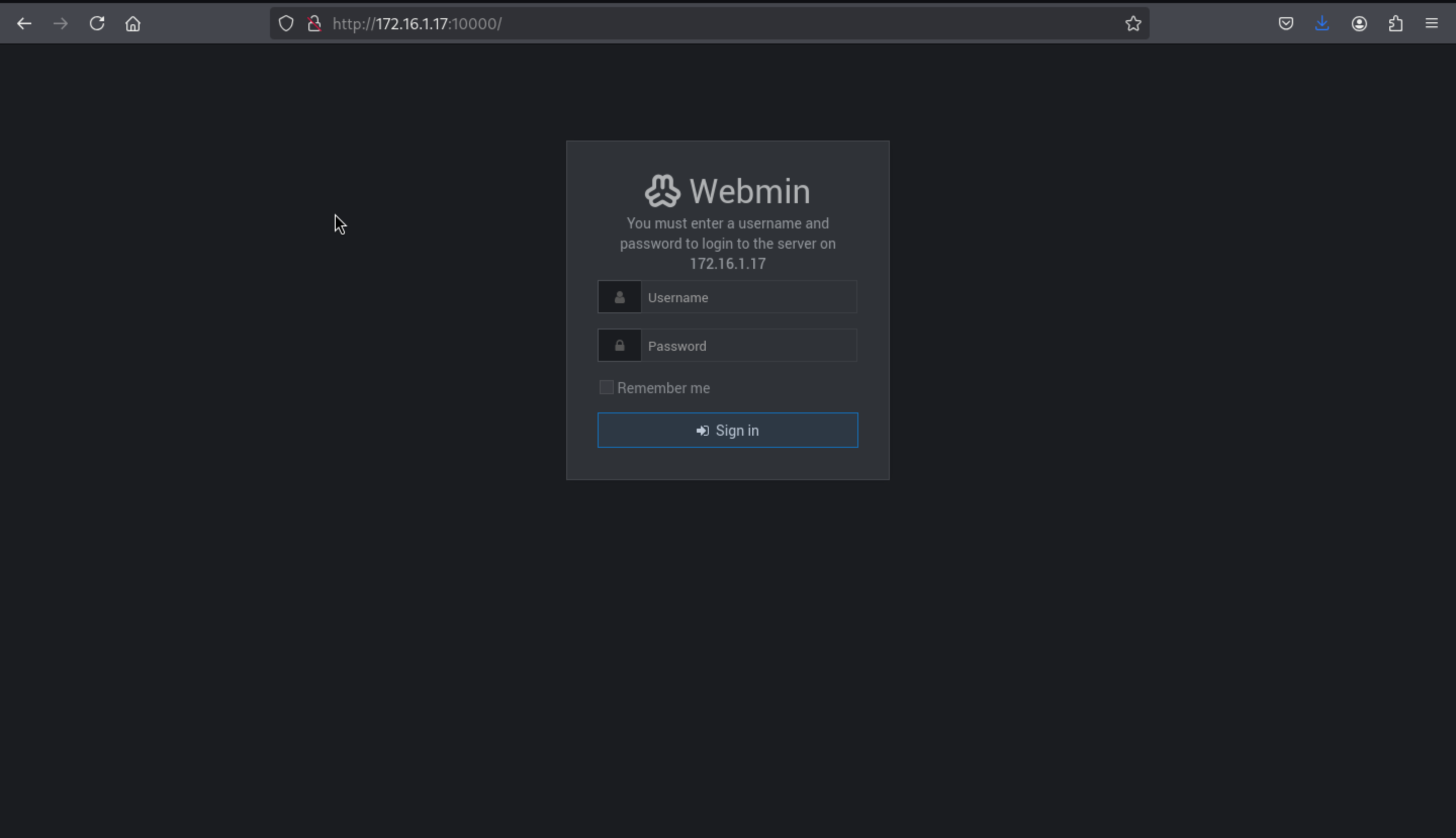Click the Sign in button
The width and height of the screenshot is (1456, 838).
(x=727, y=431)
